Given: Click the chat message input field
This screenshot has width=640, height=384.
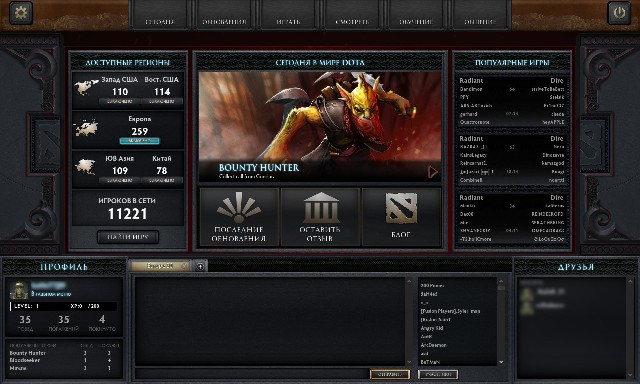Looking at the screenshot, I should [x=252, y=374].
